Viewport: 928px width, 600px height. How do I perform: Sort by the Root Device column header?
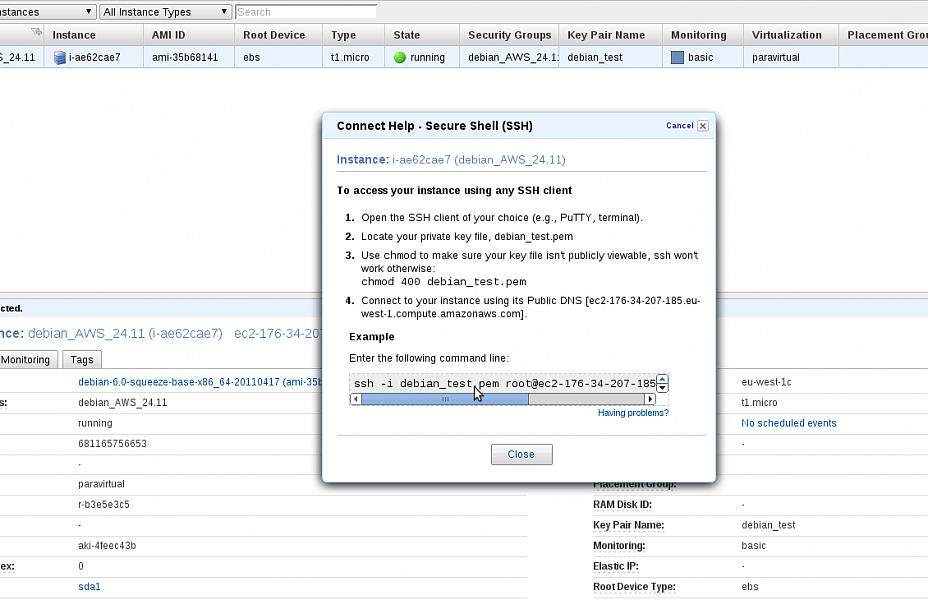278,35
